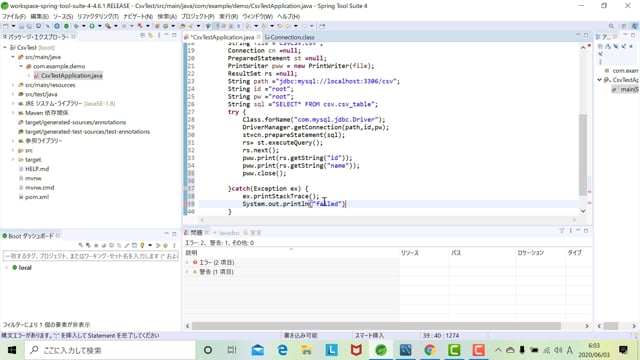Expand the local node in Boot Dashboard
640x360 pixels.
click(x=7, y=267)
